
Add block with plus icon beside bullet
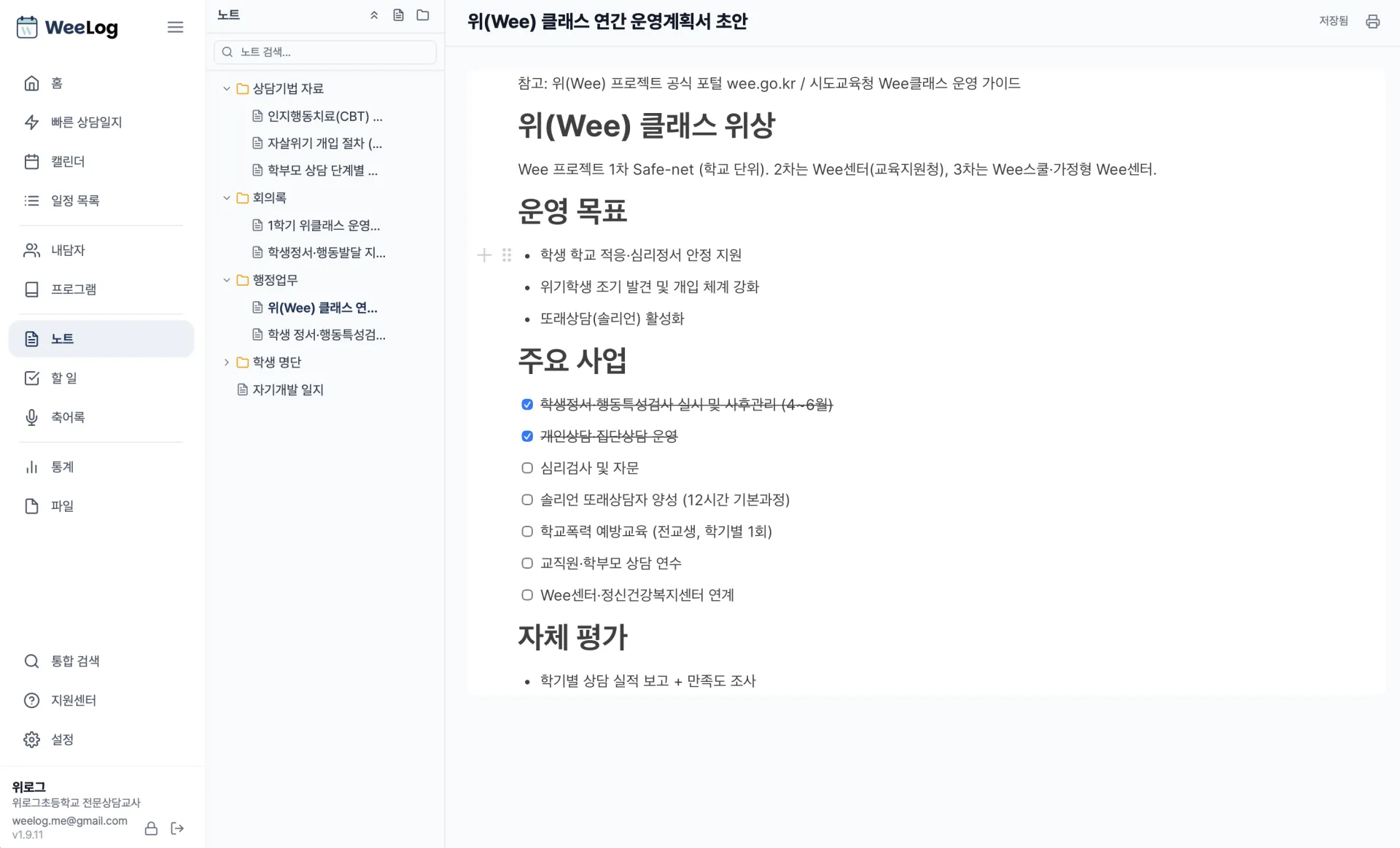click(x=484, y=255)
